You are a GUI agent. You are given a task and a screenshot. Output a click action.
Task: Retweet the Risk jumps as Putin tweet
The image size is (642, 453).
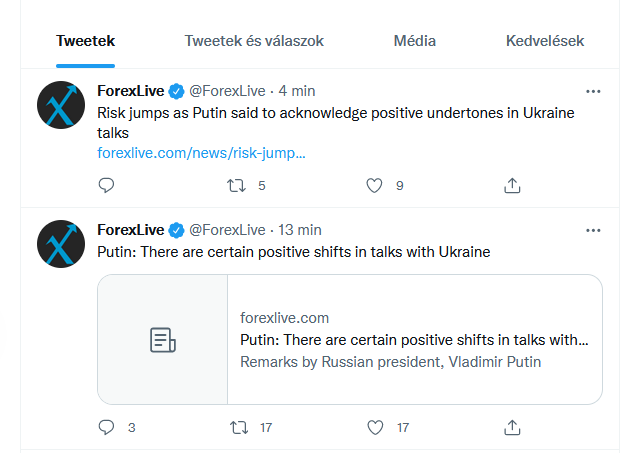237,186
